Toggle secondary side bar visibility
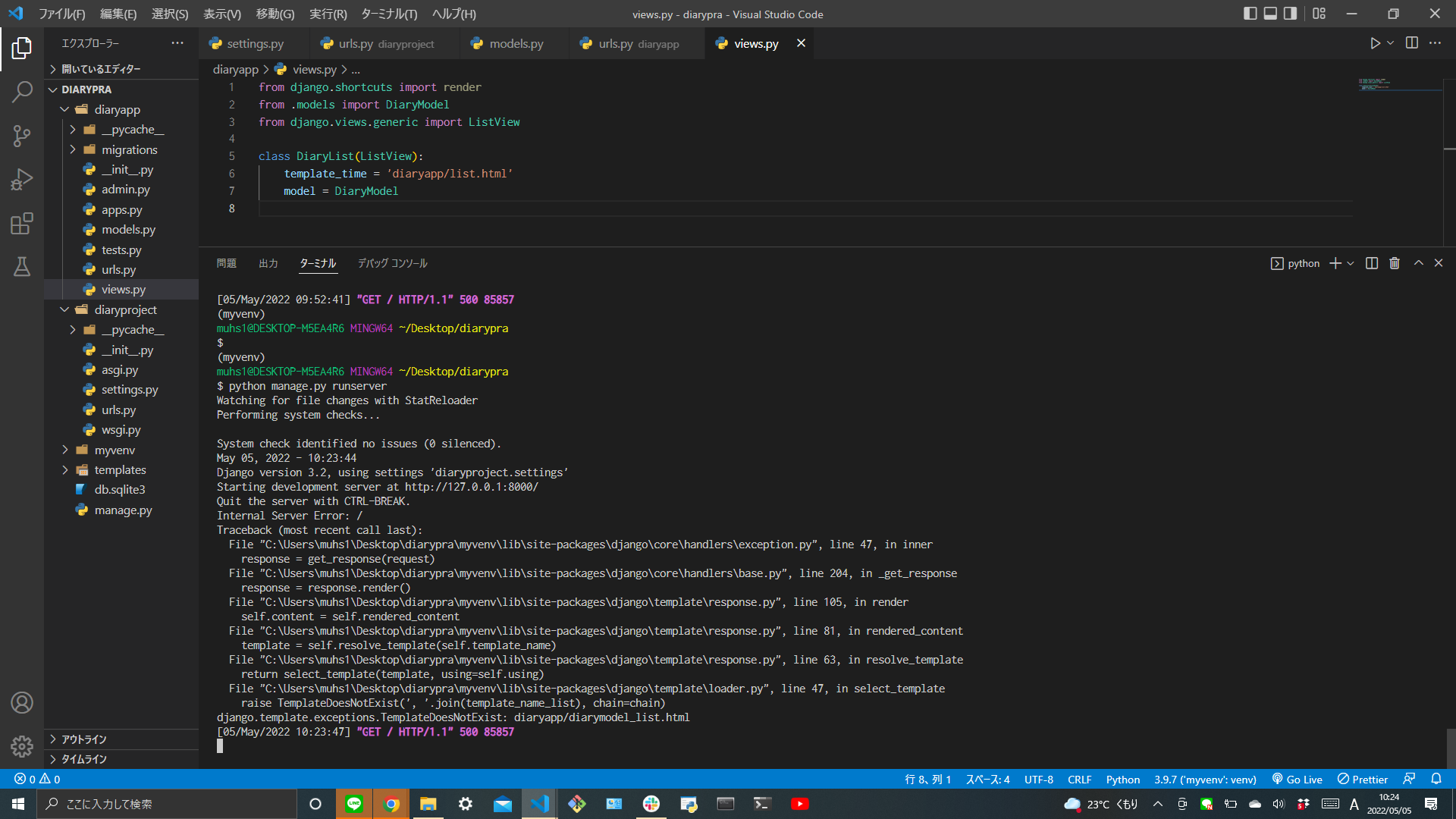 coord(1290,14)
